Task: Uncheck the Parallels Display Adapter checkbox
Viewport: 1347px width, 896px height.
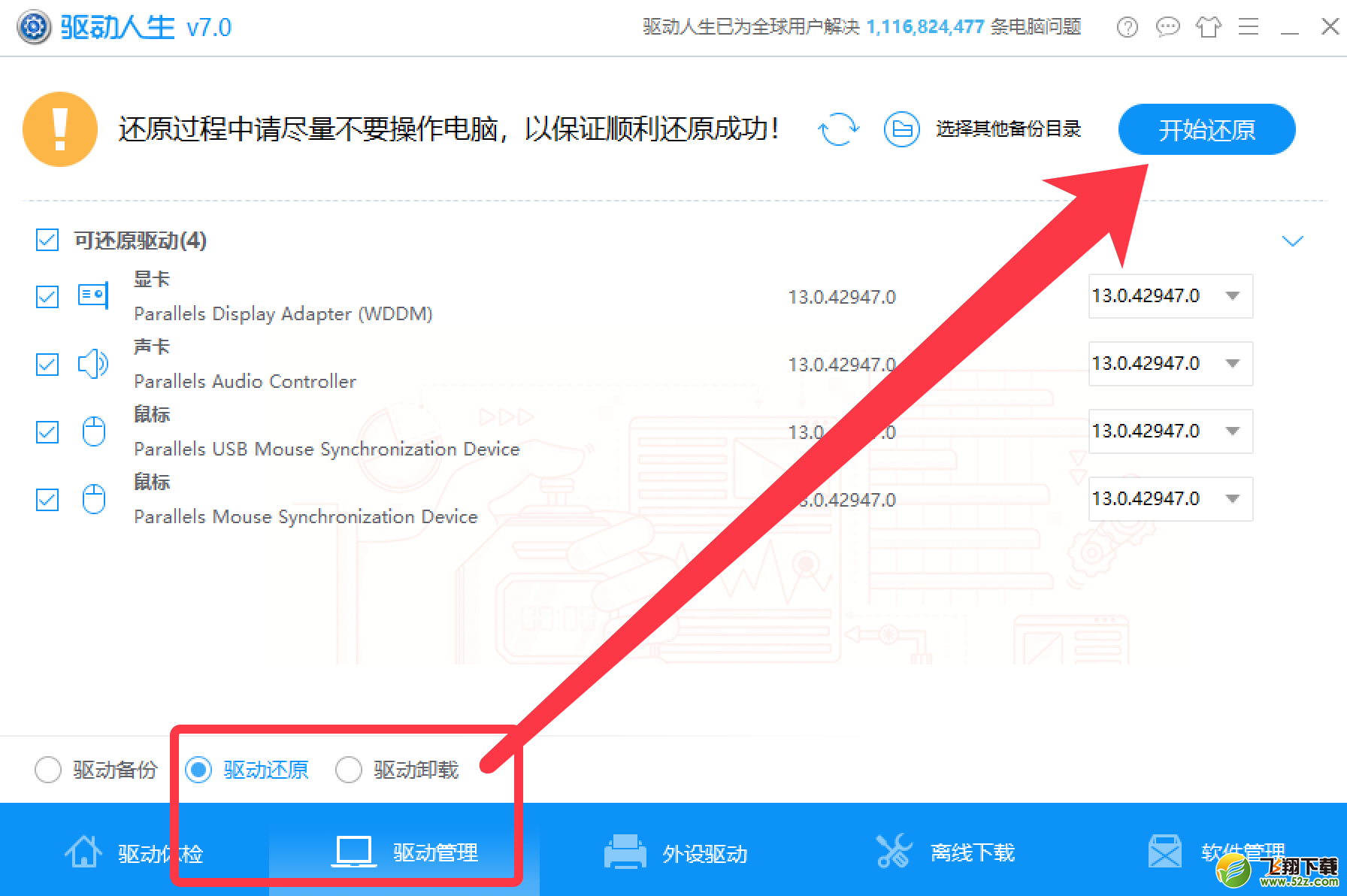Action: tap(47, 297)
